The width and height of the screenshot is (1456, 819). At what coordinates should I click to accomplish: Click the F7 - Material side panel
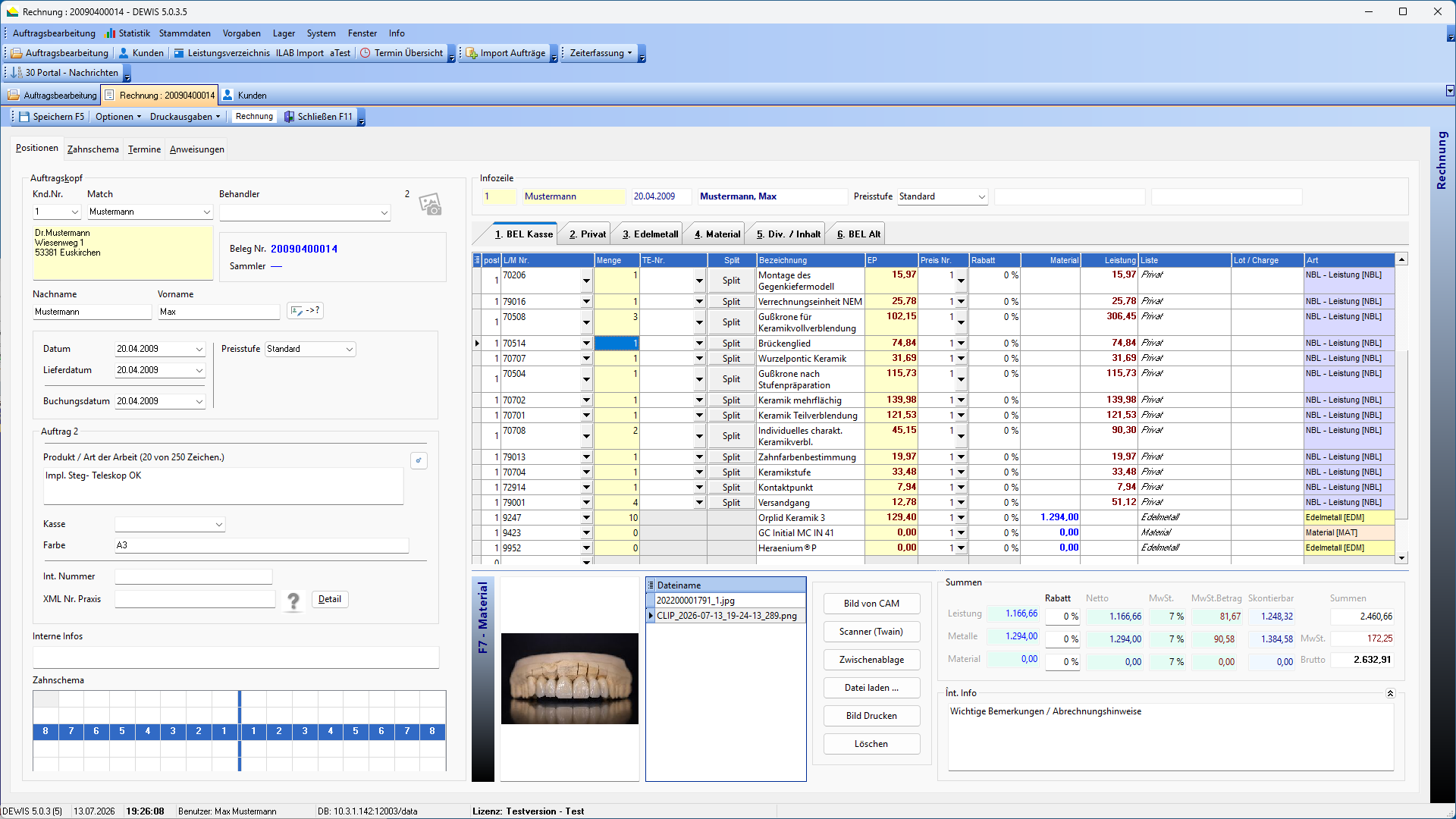click(x=483, y=679)
